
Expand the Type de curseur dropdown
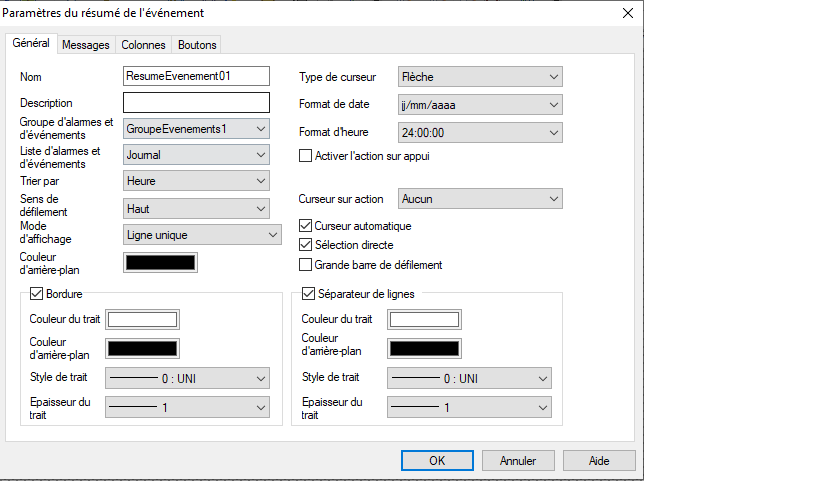click(479, 76)
